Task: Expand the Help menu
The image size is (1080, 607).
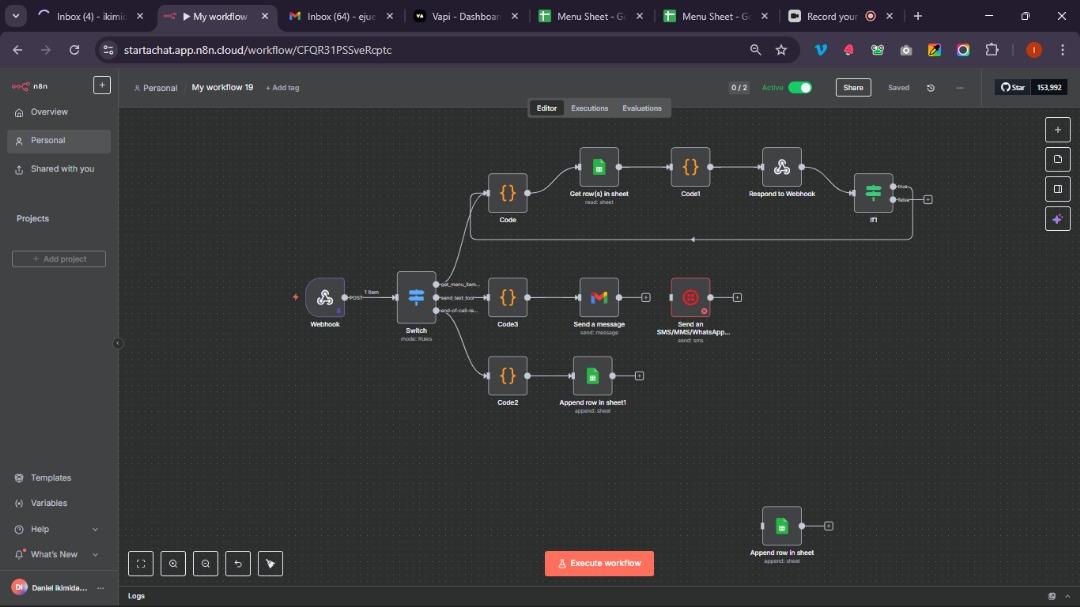Action: coord(95,529)
